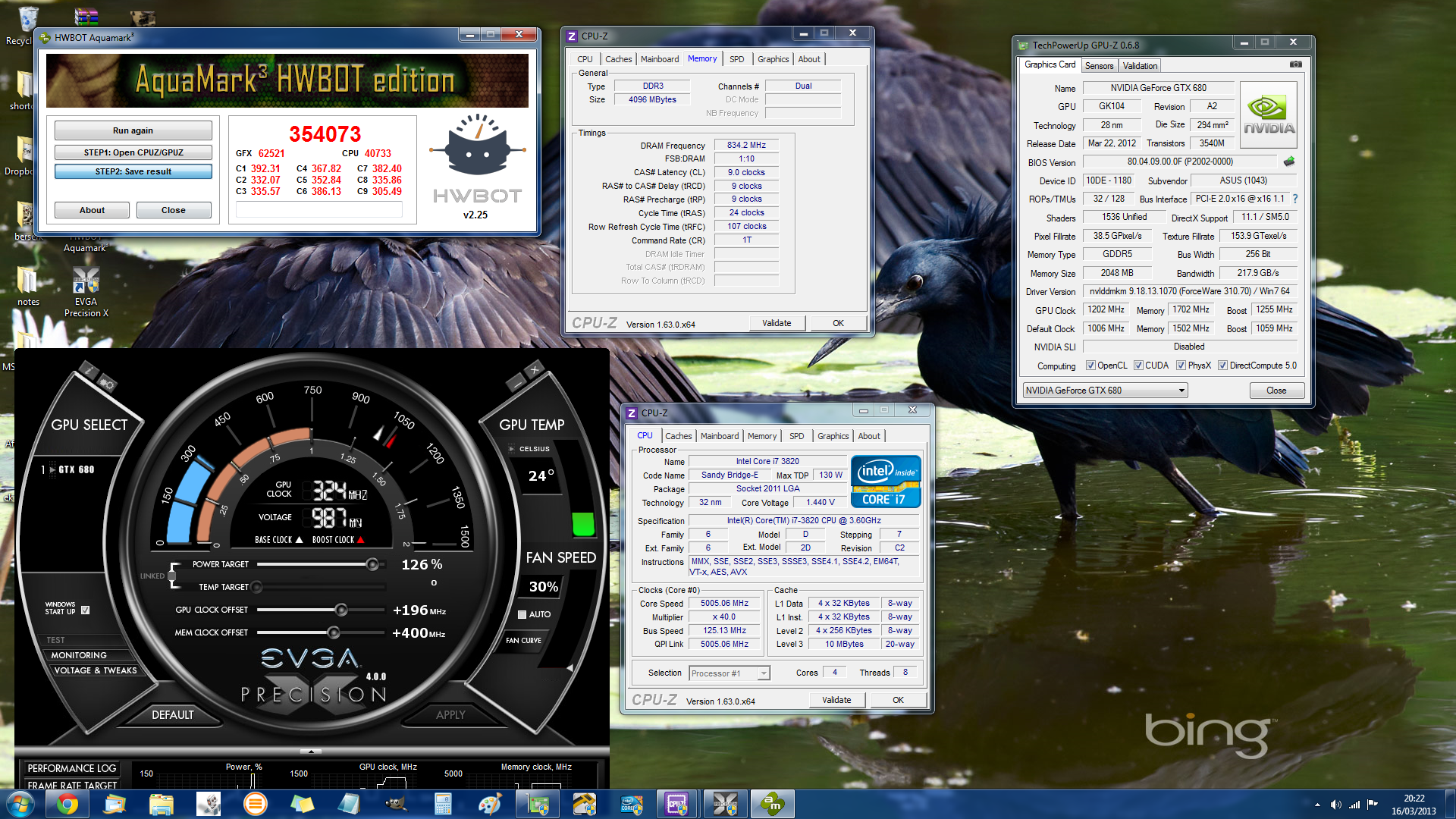Open Paint from the taskbar
This screenshot has width=1456, height=819.
pos(490,804)
